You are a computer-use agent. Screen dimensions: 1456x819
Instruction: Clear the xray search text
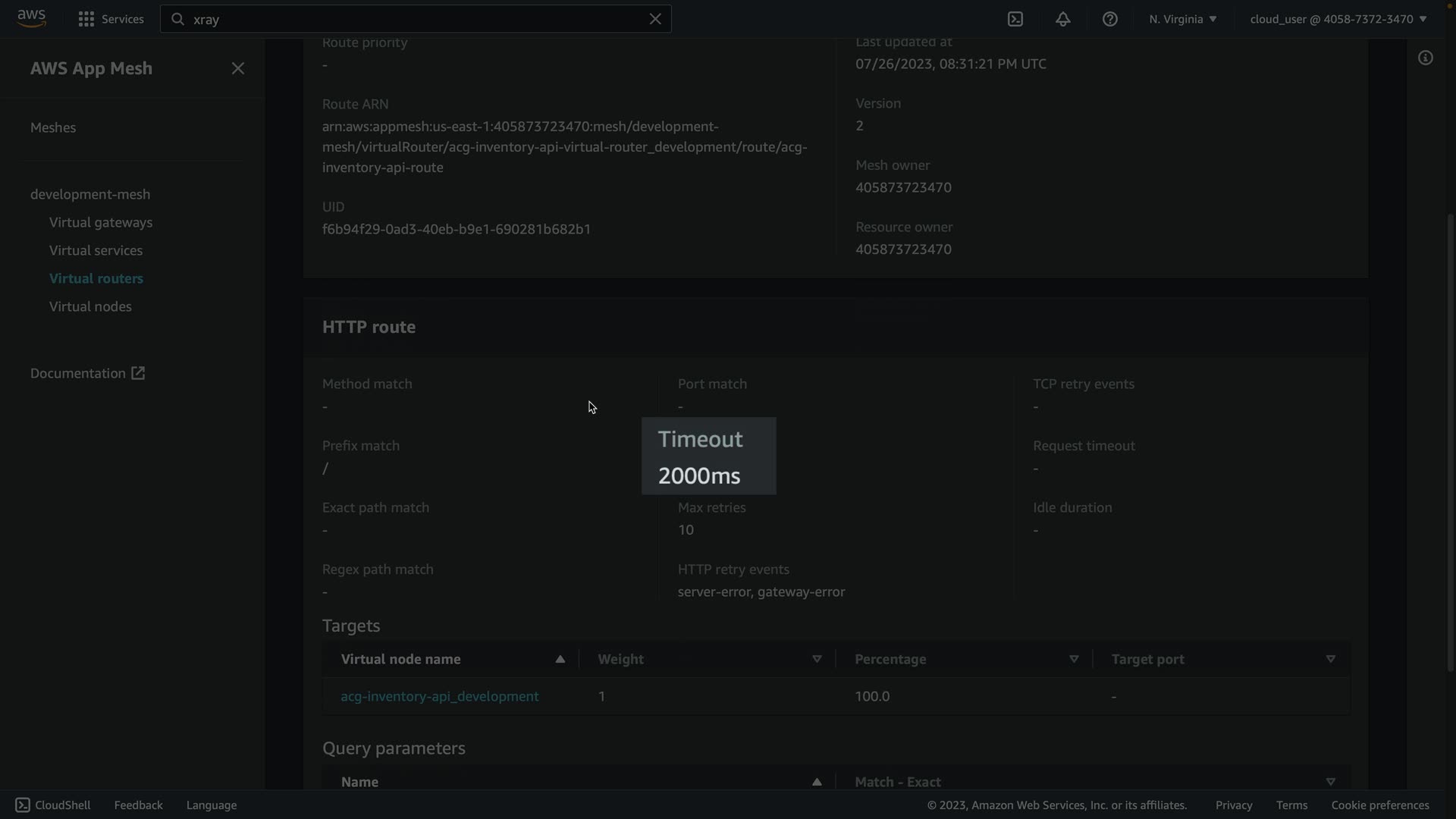point(655,19)
